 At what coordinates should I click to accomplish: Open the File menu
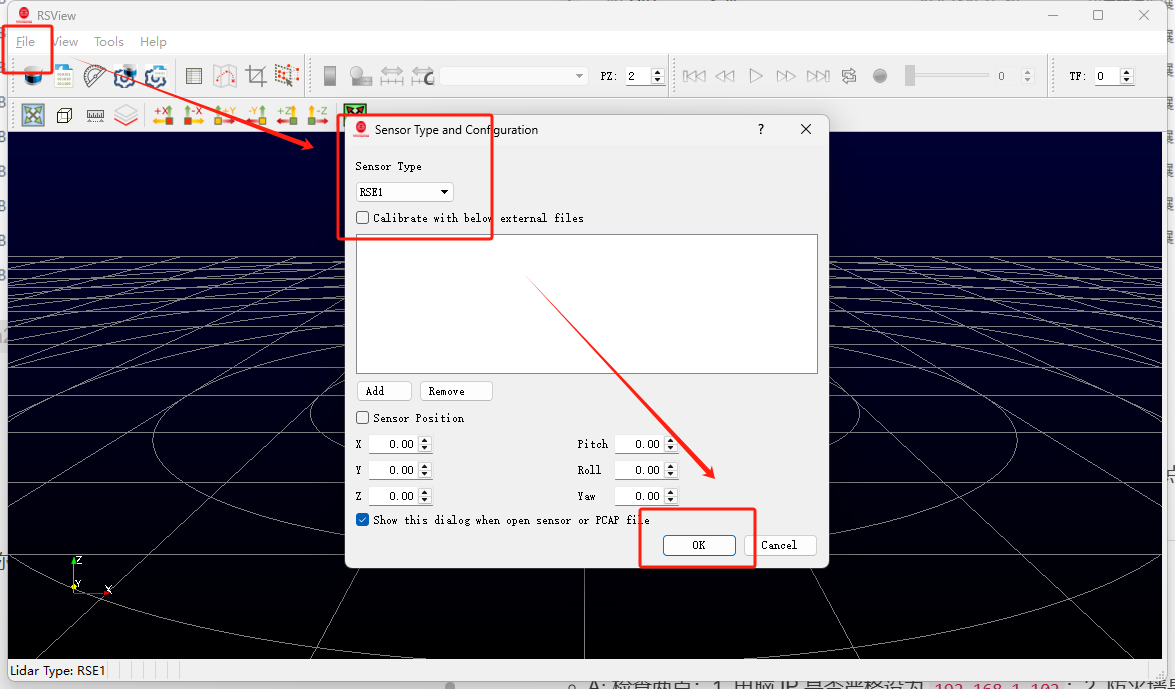click(x=25, y=42)
